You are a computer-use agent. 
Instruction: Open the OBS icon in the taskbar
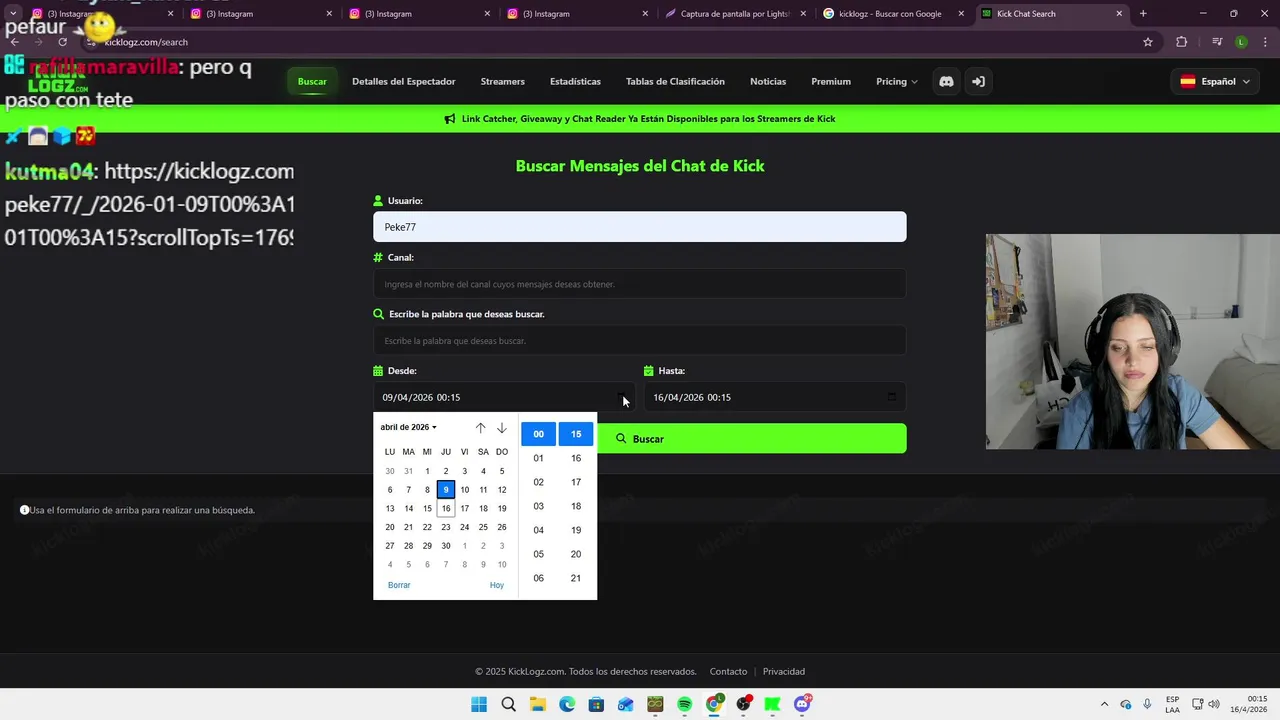tap(743, 704)
